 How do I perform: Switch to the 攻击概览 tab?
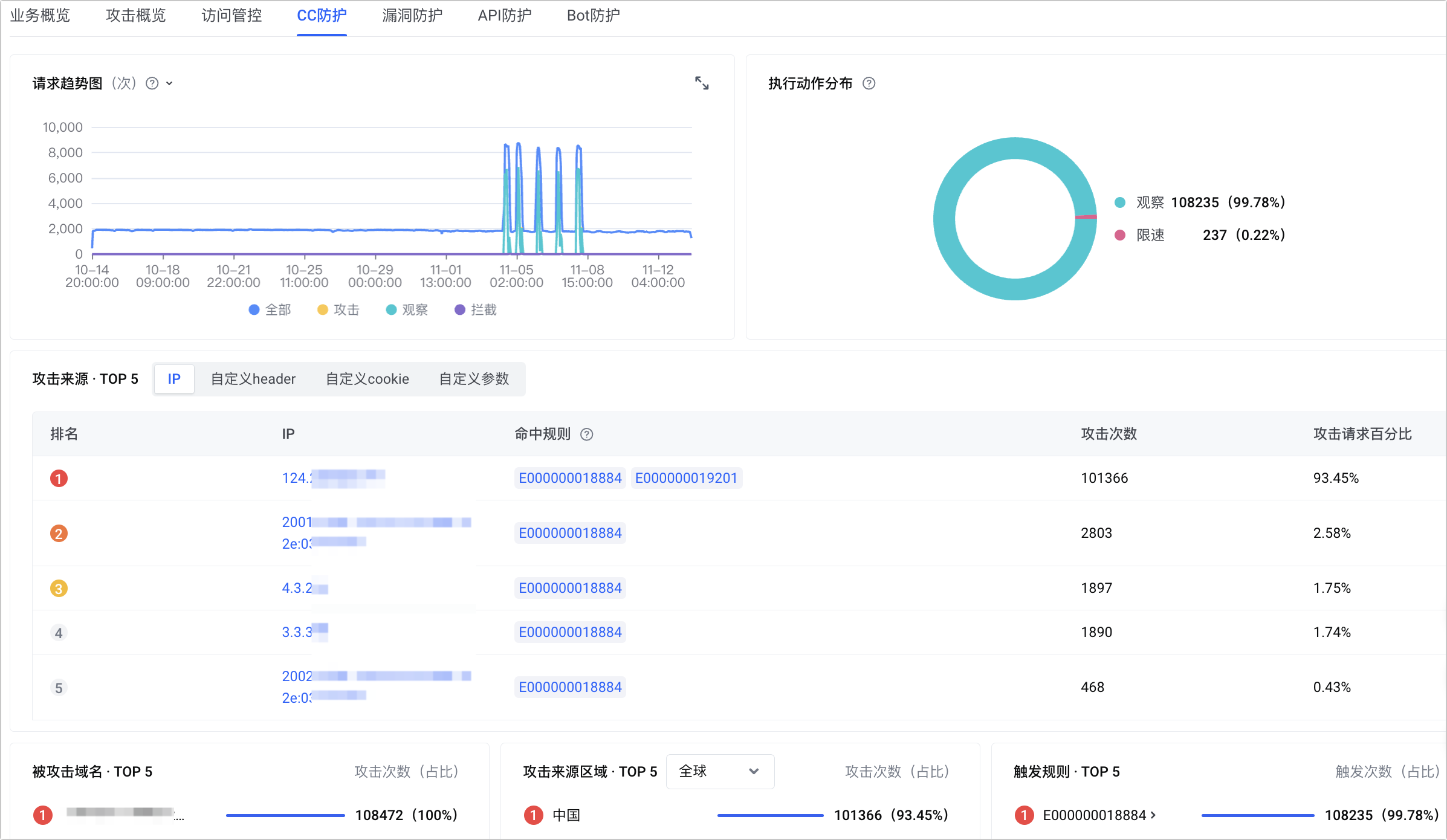point(135,16)
